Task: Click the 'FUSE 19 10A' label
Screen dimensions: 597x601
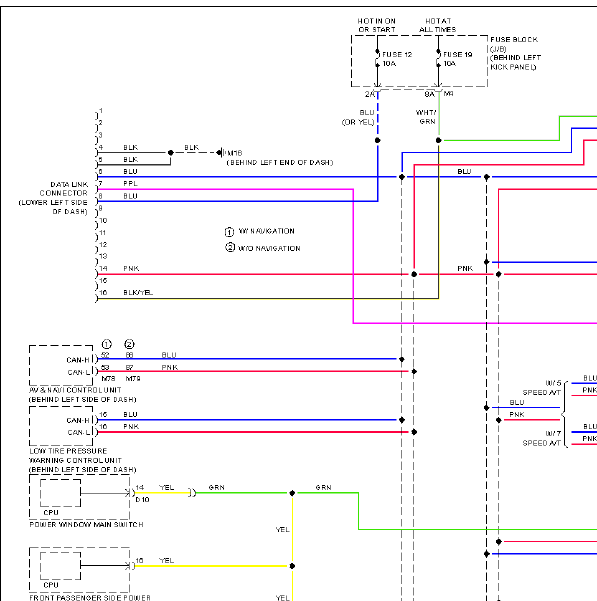Action: coord(458,59)
